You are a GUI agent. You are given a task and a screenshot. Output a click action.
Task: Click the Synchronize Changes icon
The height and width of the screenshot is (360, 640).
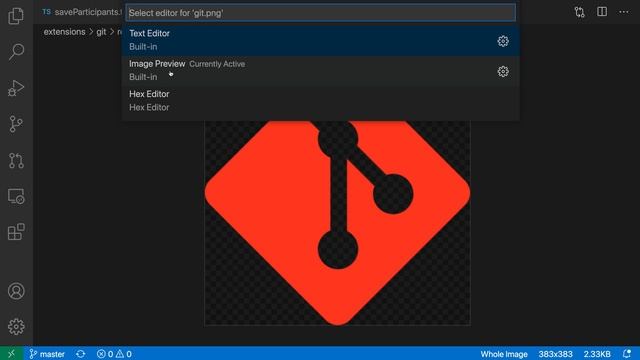[81, 354]
